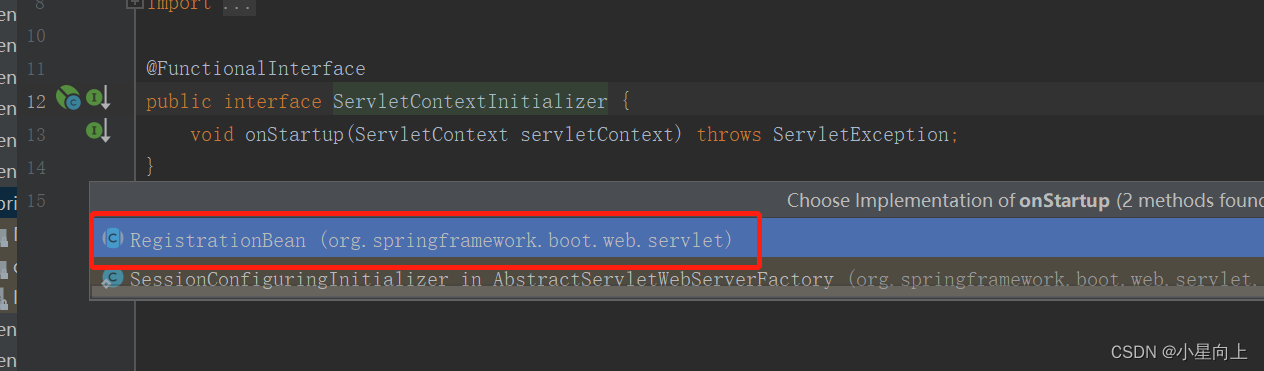Viewport: 1264px width, 371px height.
Task: Click the class icon beside RegistrationBean
Action: [113, 238]
